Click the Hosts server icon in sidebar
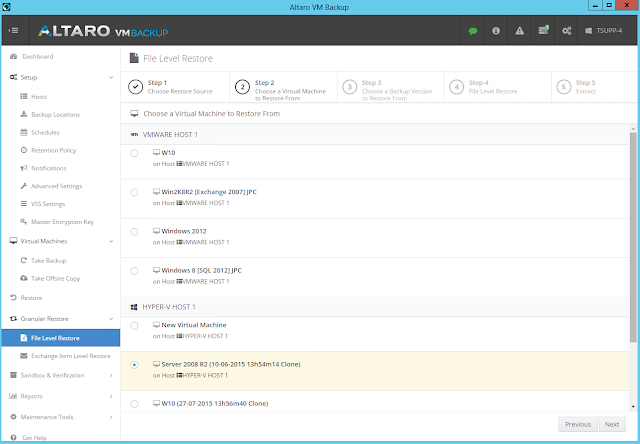The height and width of the screenshot is (444, 640). click(24, 96)
